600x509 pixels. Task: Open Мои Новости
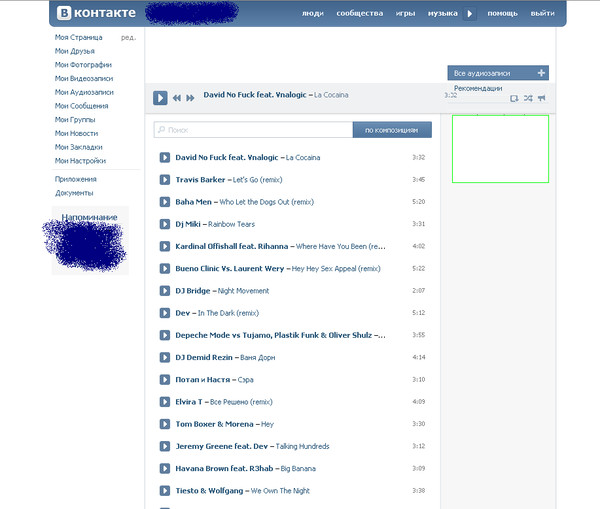click(x=76, y=134)
